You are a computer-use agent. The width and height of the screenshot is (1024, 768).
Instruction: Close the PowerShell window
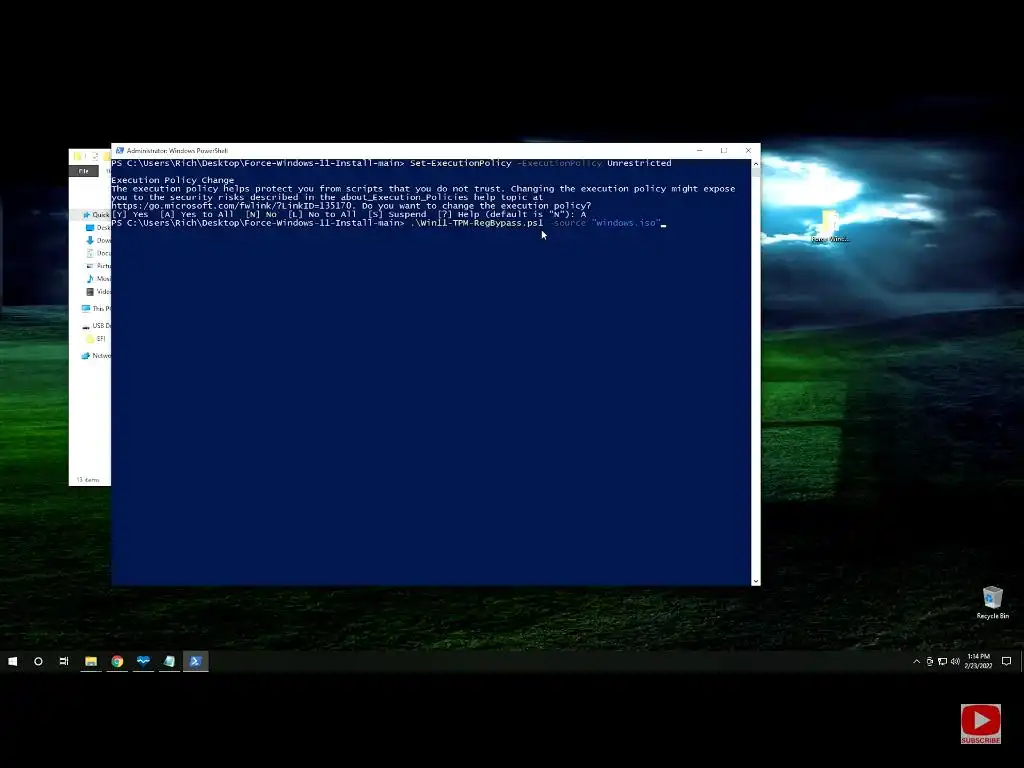pos(748,151)
